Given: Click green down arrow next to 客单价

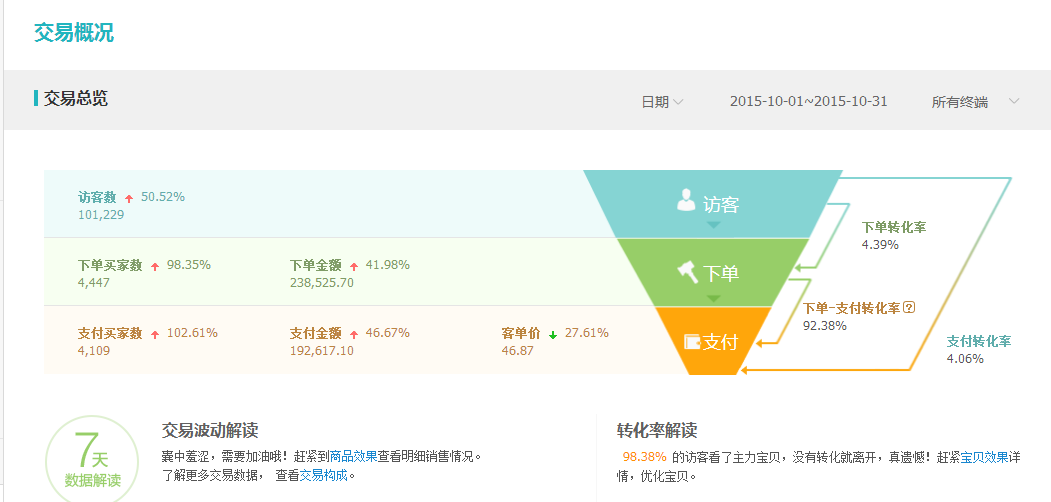Looking at the screenshot, I should [x=553, y=334].
